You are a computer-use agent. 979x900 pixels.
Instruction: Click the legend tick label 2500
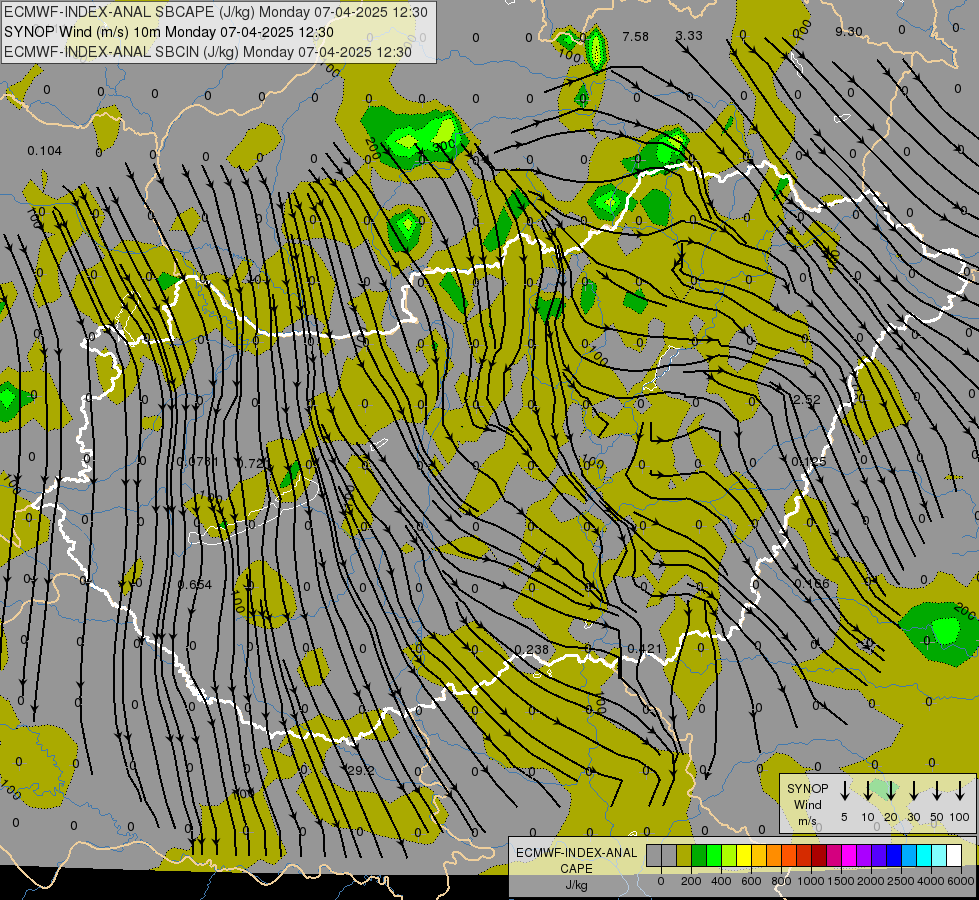(x=901, y=881)
